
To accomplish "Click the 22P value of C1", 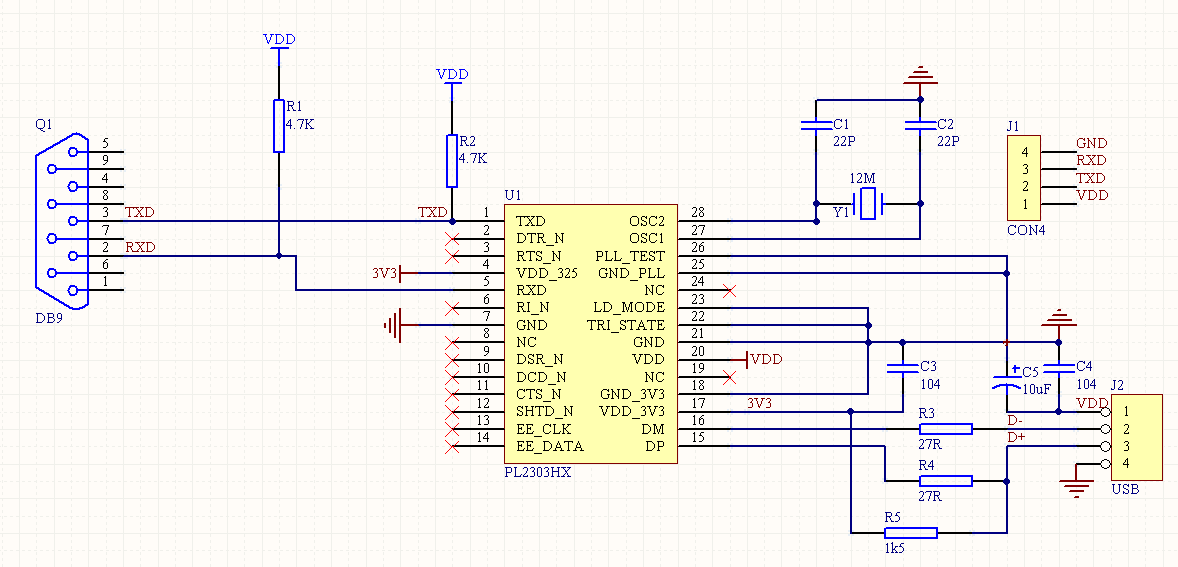I will pos(846,140).
